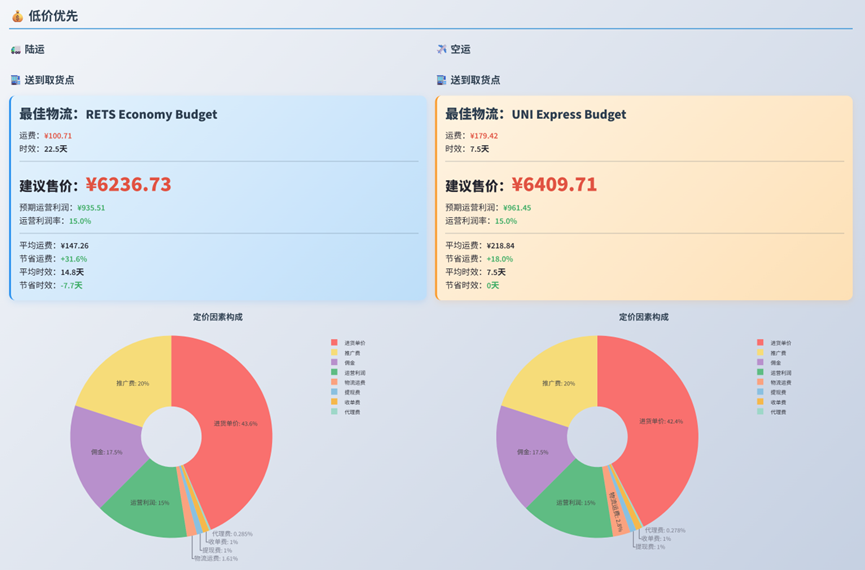The height and width of the screenshot is (570, 865).
Task: Click the RETS Economy Budget logistics title
Action: (151, 114)
